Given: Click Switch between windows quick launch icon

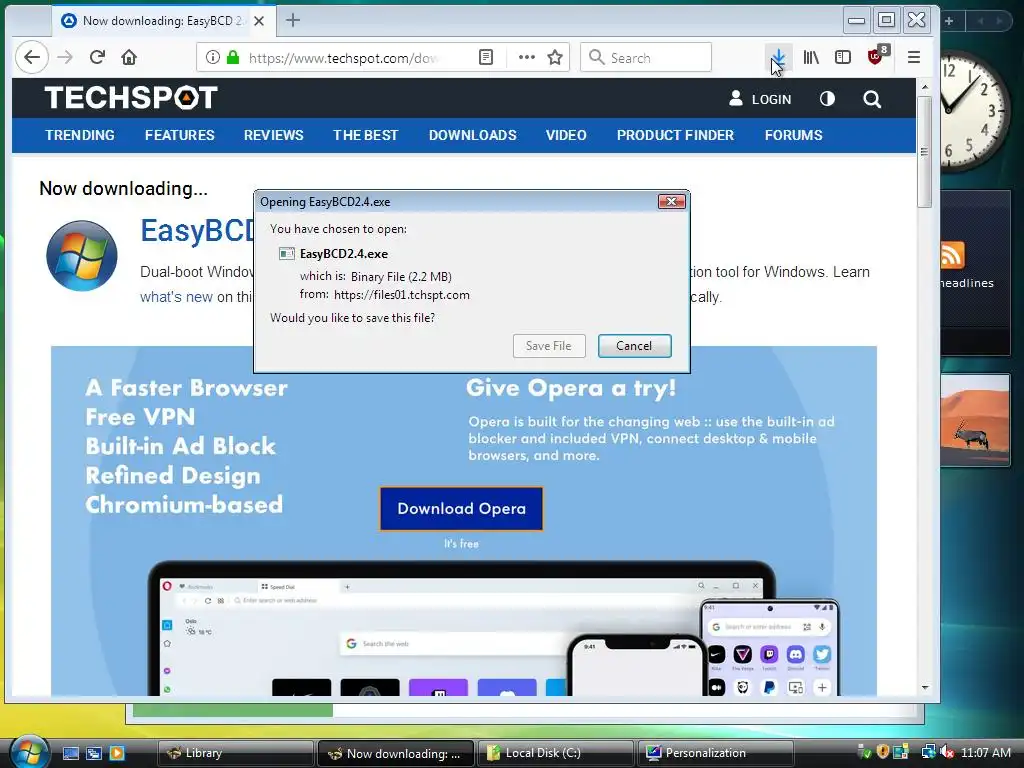Looking at the screenshot, I should 94,753.
